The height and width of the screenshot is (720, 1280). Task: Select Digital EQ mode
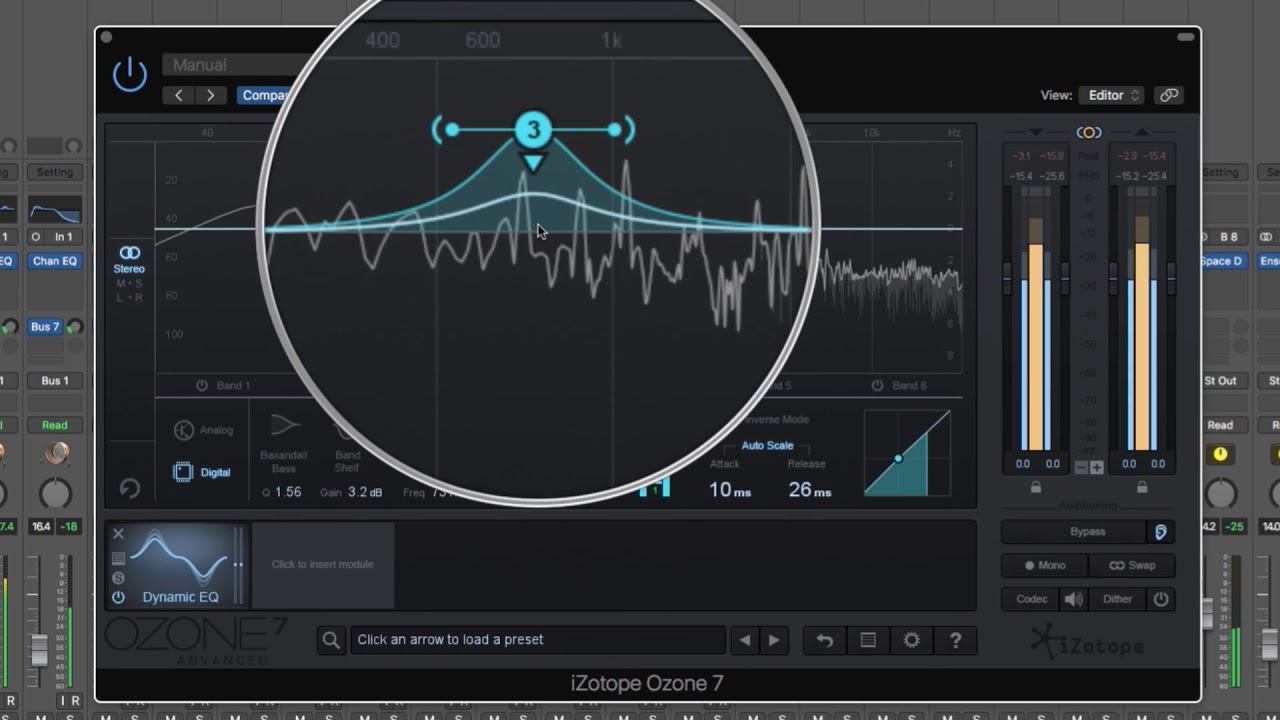tap(203, 472)
